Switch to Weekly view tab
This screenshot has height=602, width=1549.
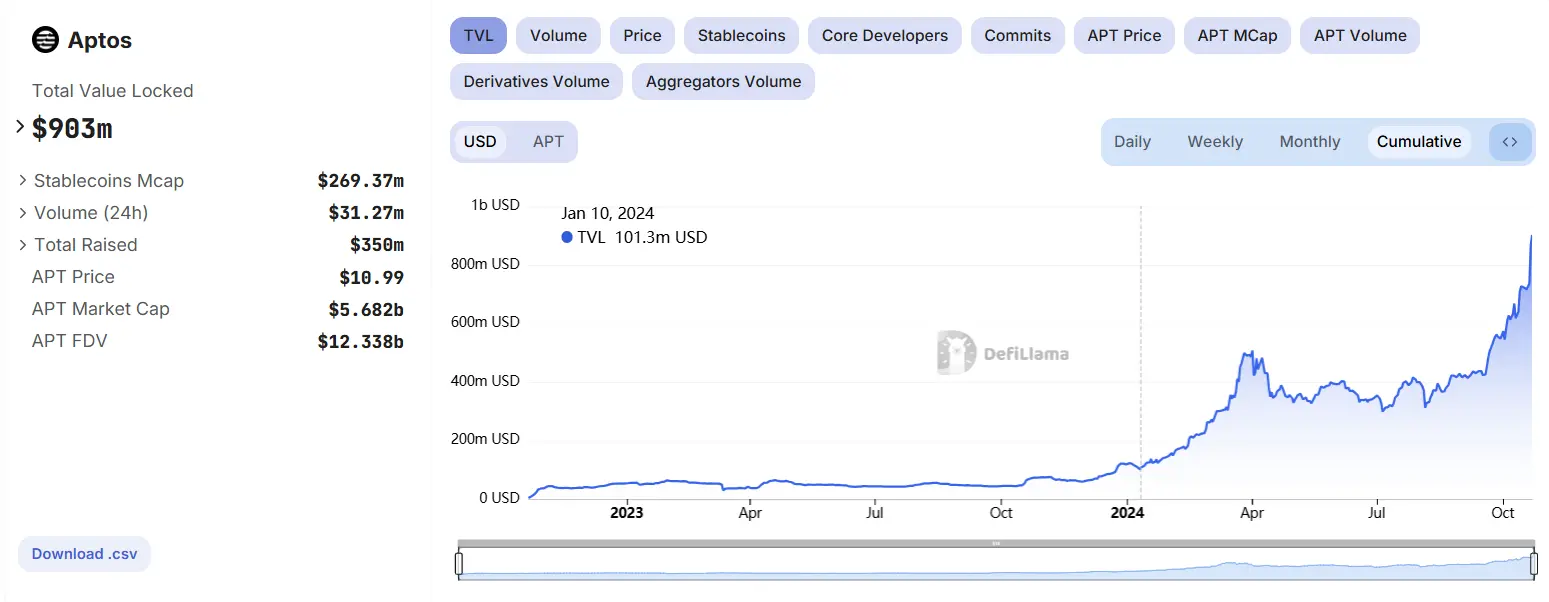(x=1215, y=142)
